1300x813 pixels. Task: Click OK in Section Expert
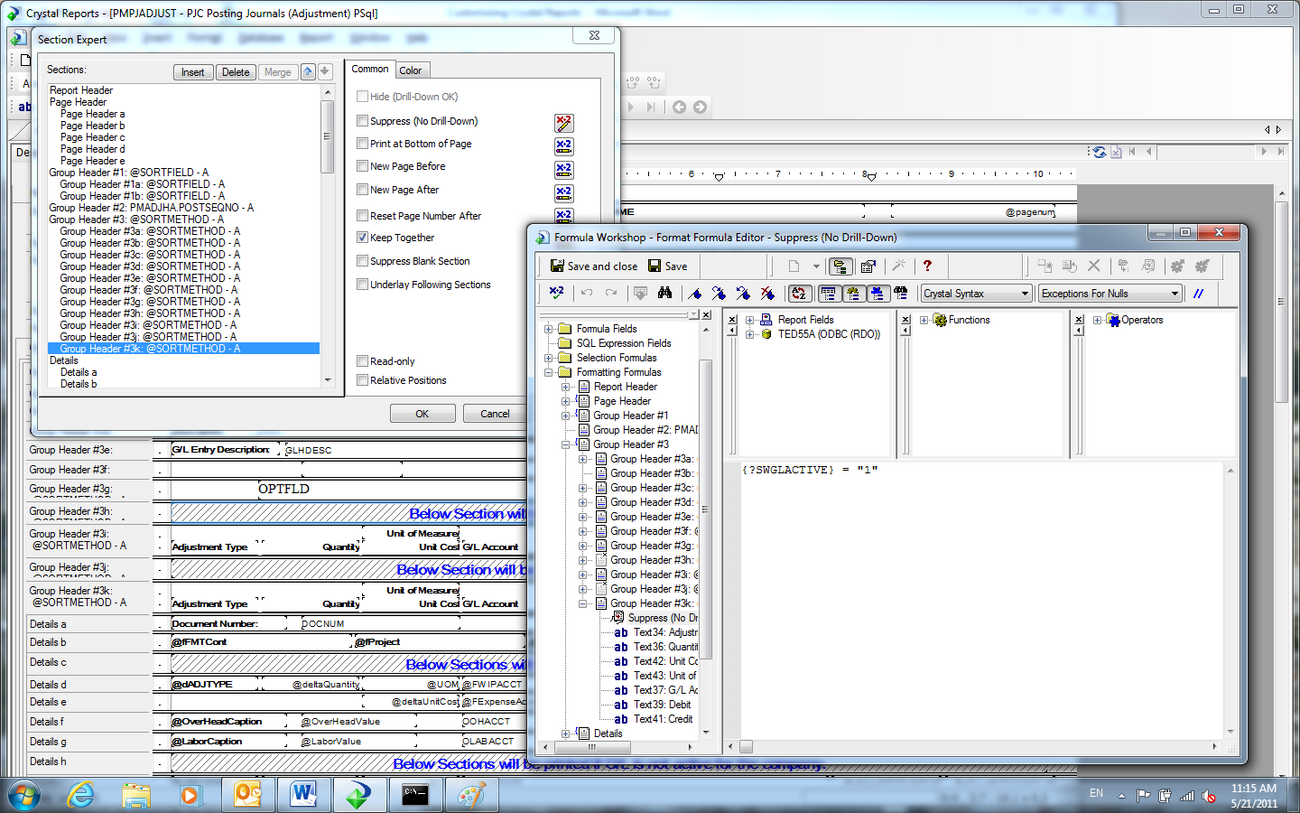pyautogui.click(x=422, y=413)
